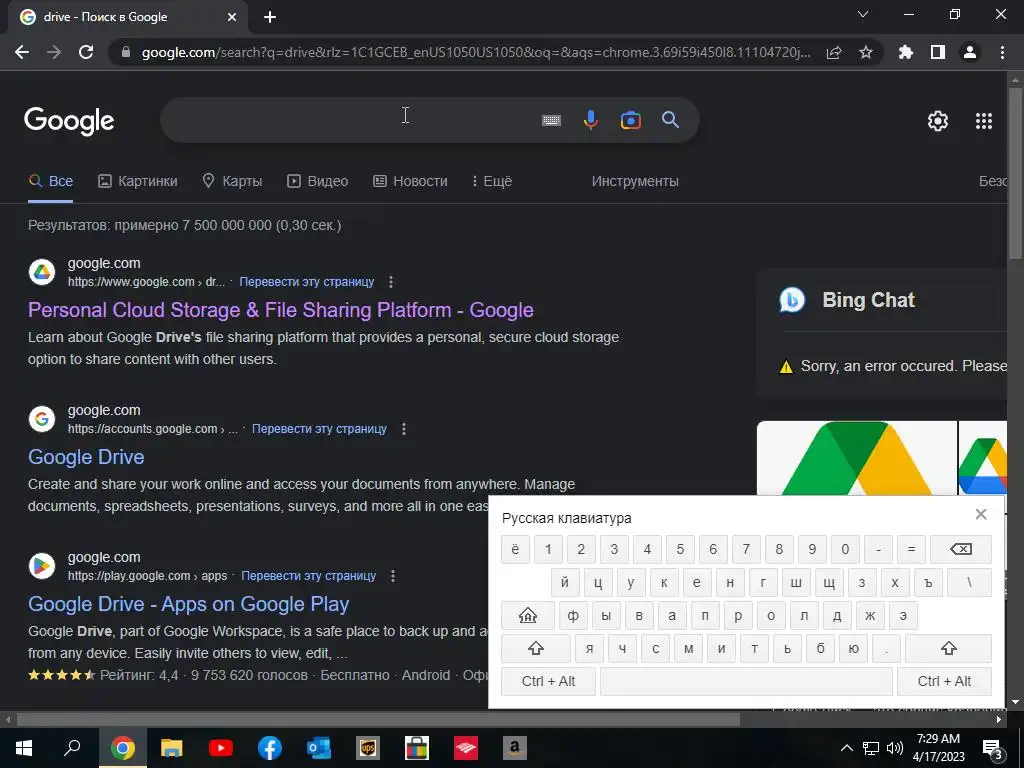Click the browser address bar URL
The width and height of the screenshot is (1024, 768).
click(475, 52)
